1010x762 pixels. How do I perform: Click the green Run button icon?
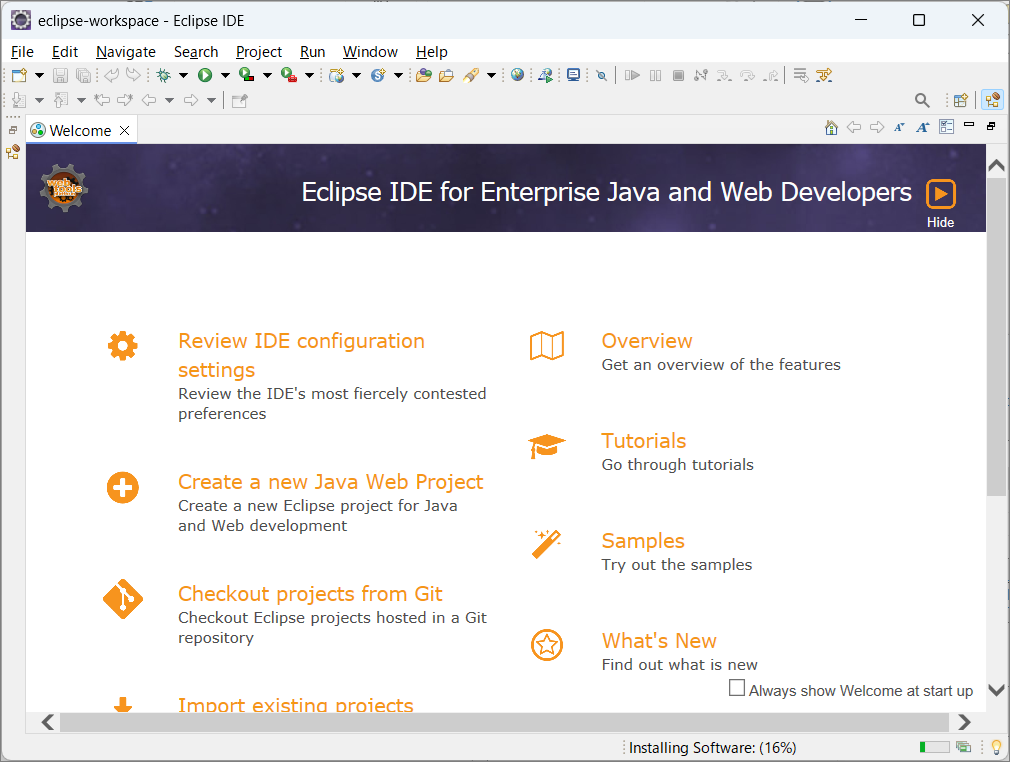point(205,75)
